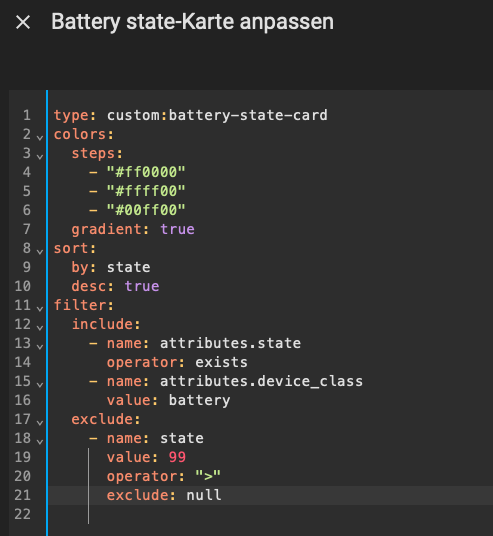Place cursor on custom:battery-state-card text
This screenshot has height=536, width=493.
217,115
